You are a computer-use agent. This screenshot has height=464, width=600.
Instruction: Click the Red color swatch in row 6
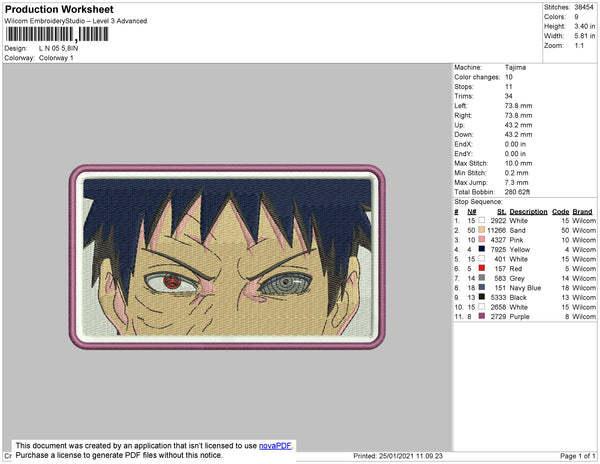482,268
